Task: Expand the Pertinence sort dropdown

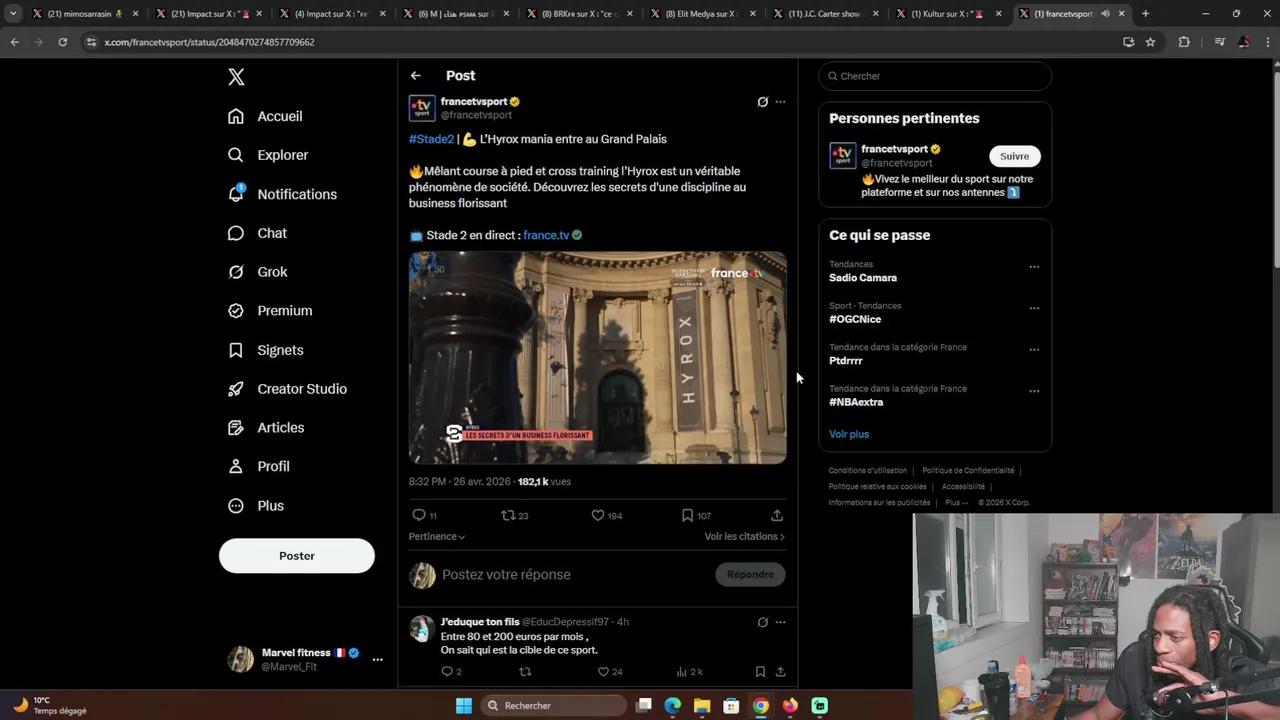Action: pos(437,537)
